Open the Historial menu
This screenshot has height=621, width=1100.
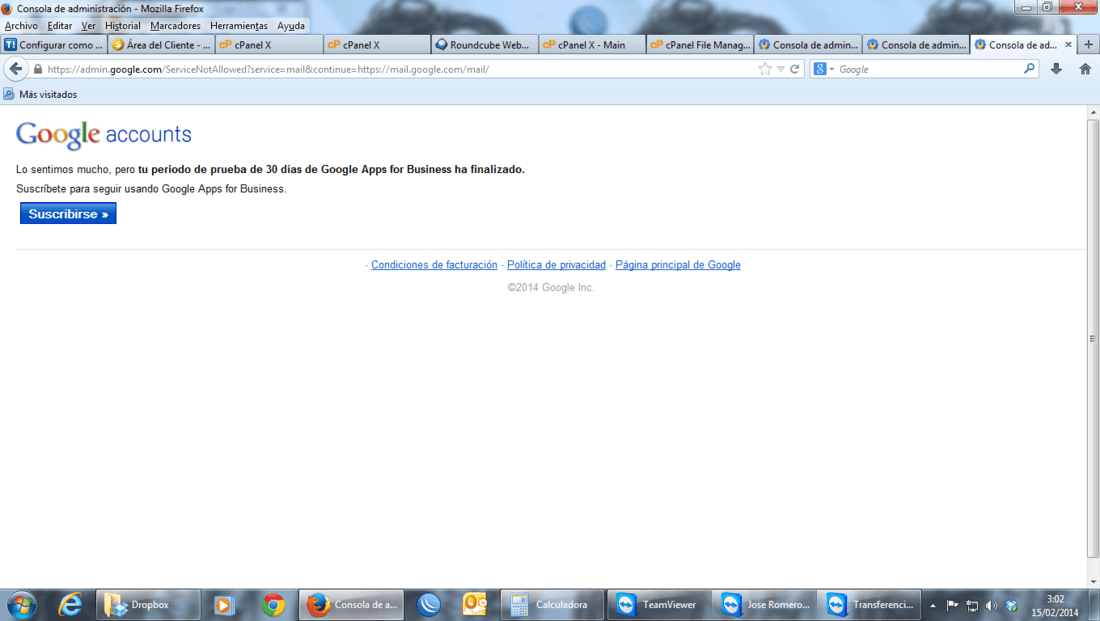[123, 25]
